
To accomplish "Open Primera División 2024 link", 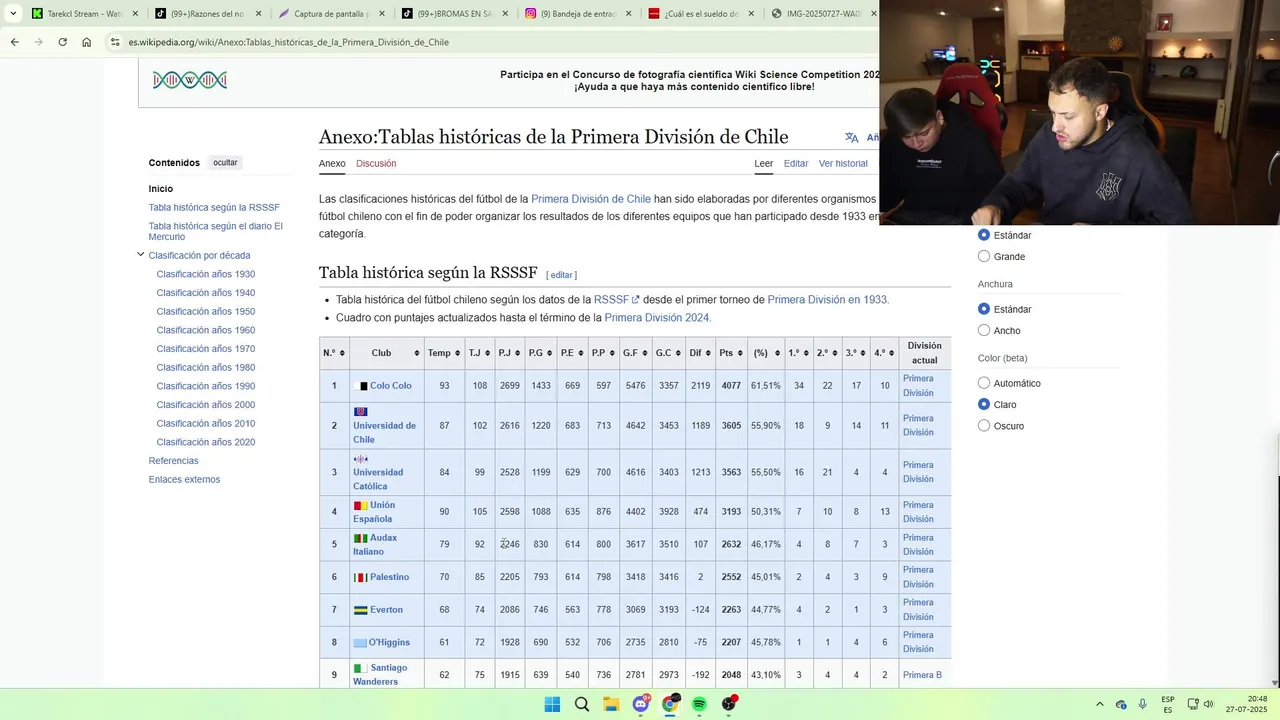I will [657, 318].
